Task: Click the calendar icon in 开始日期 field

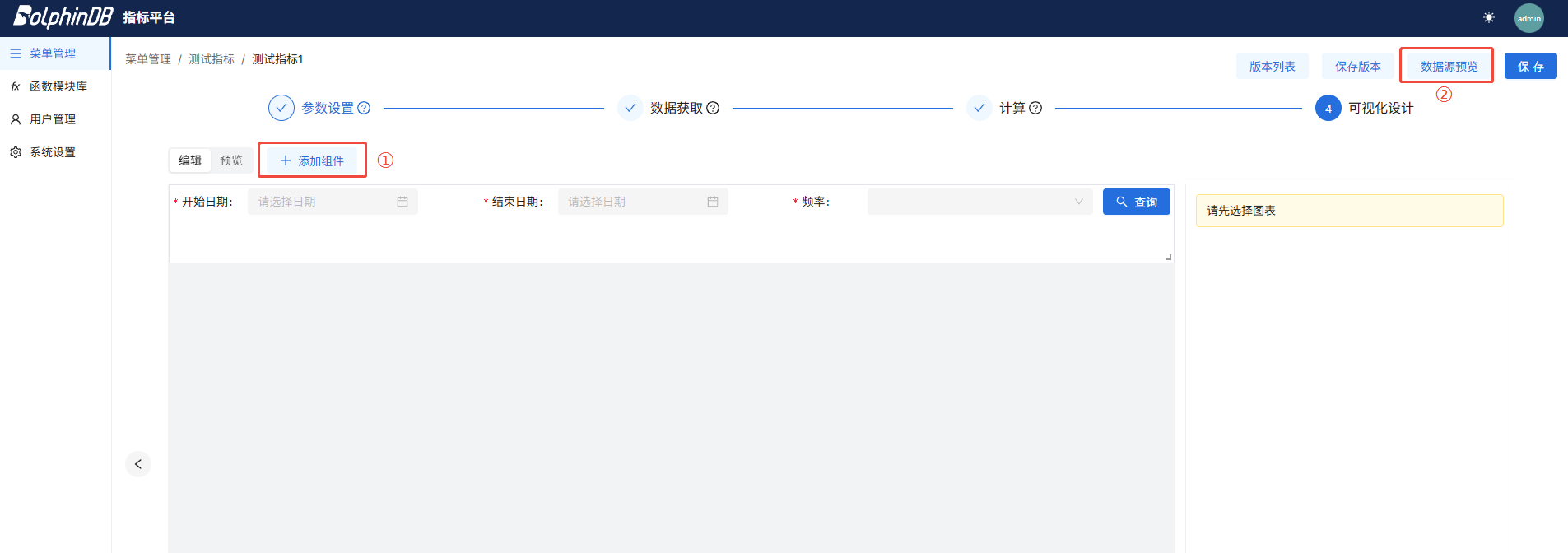Action: [x=402, y=202]
